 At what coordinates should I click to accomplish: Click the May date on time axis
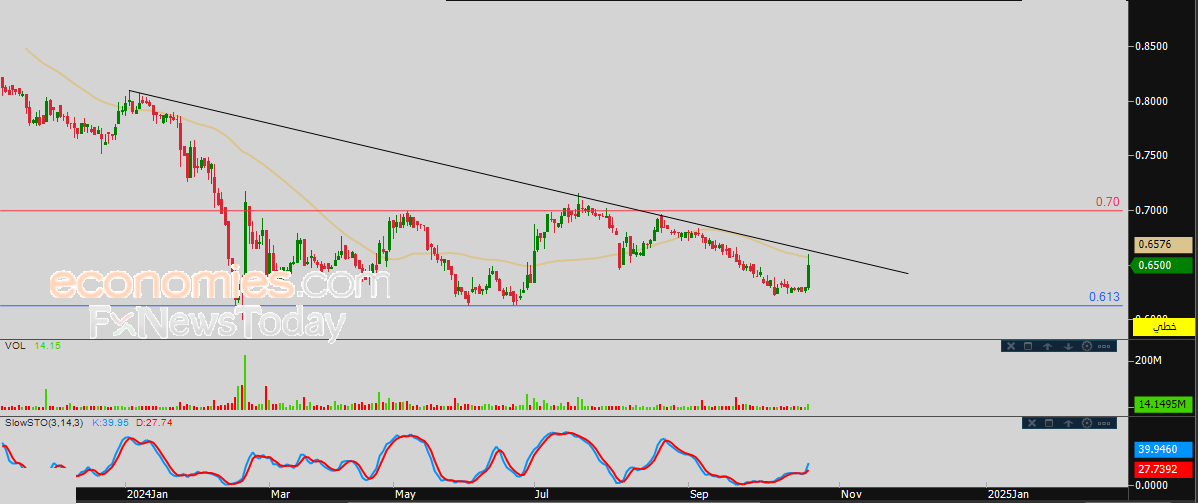[406, 495]
